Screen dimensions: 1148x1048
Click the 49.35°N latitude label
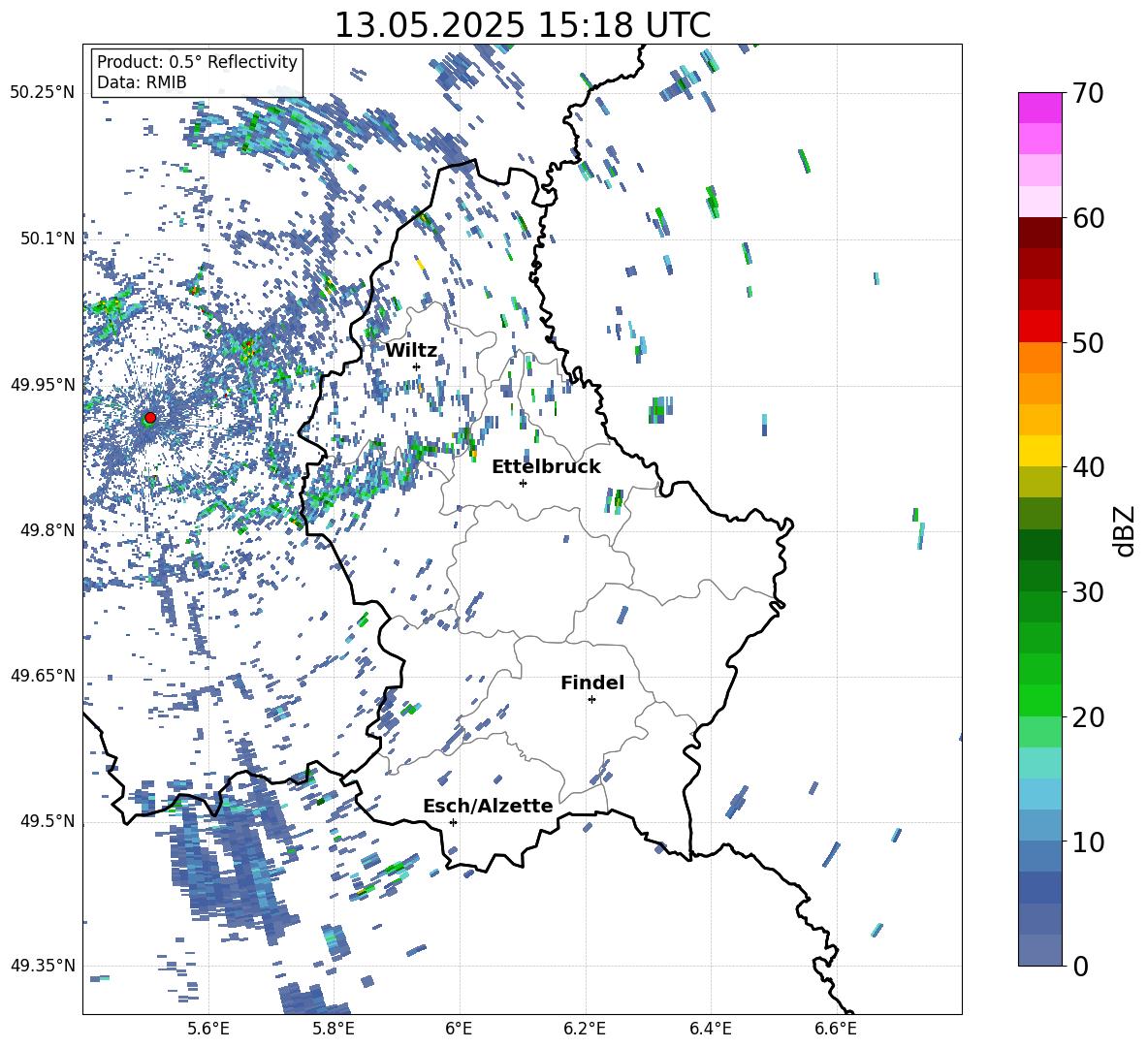(x=43, y=966)
